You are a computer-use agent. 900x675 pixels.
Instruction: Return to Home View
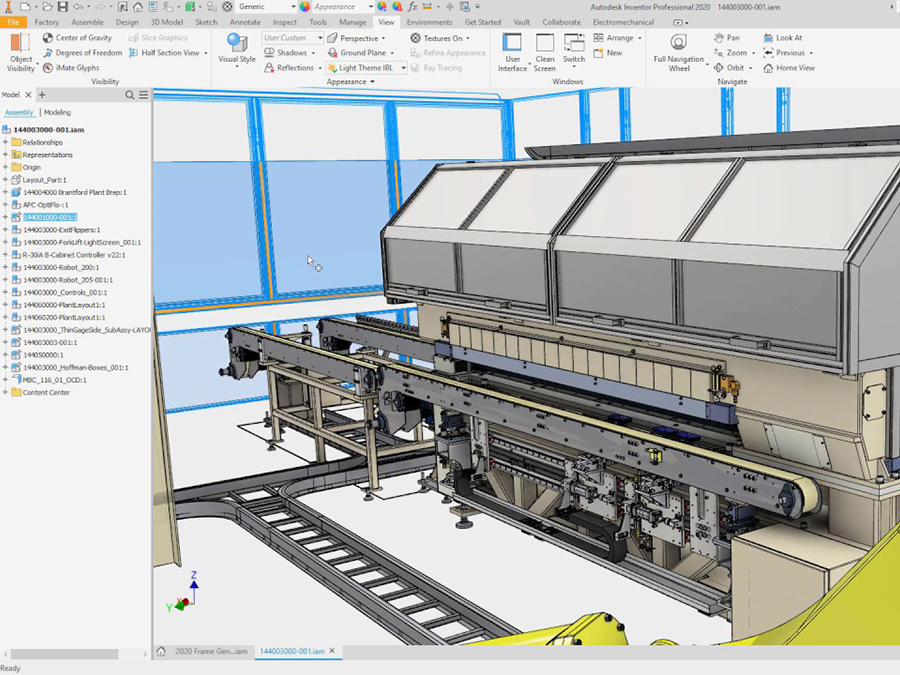pos(790,68)
